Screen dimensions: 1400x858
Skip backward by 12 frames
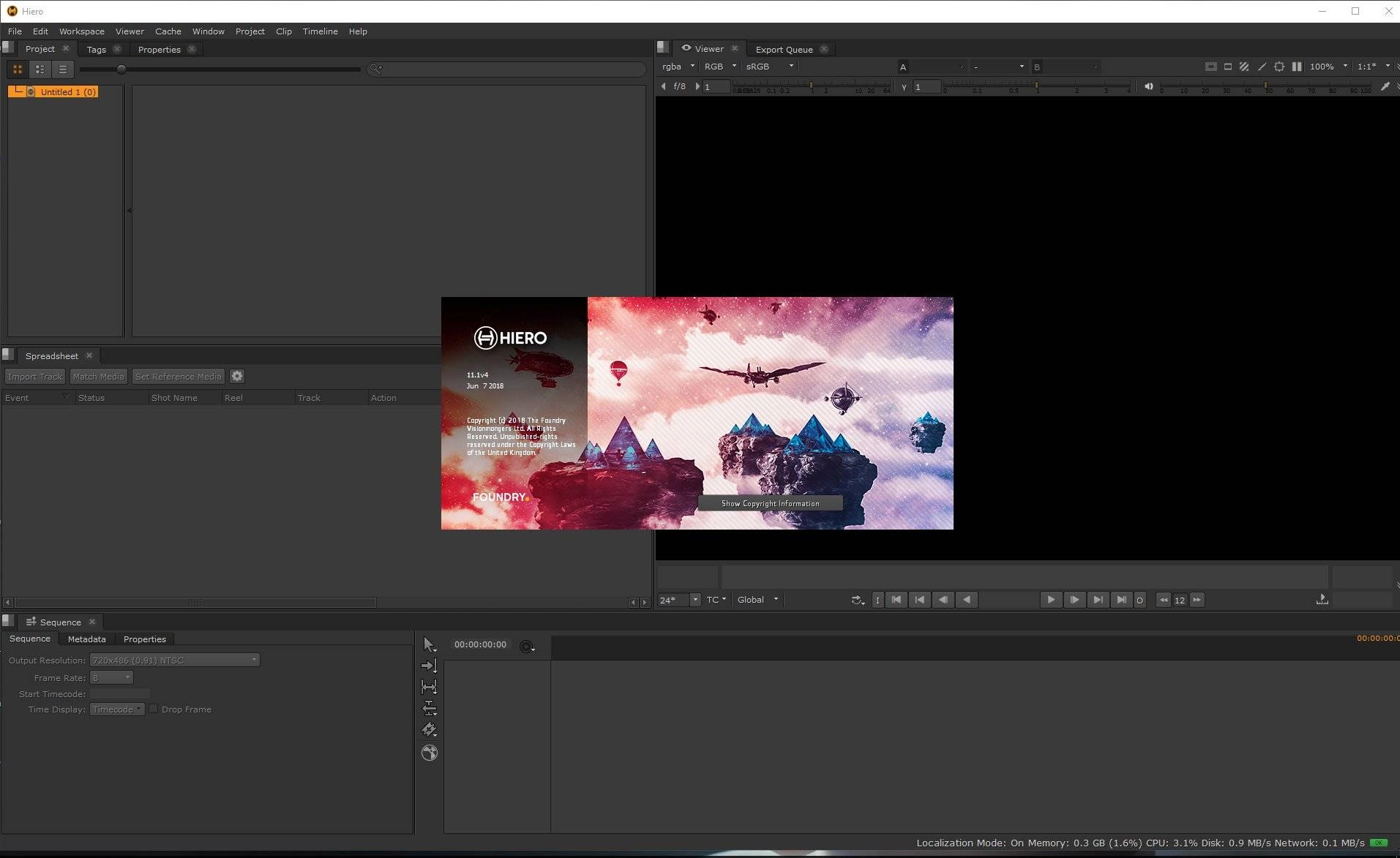tap(1164, 600)
